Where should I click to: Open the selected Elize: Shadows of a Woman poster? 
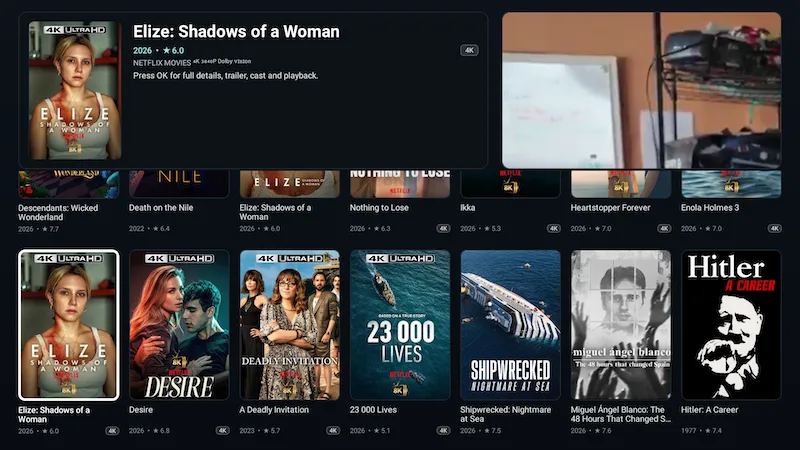[x=69, y=325]
